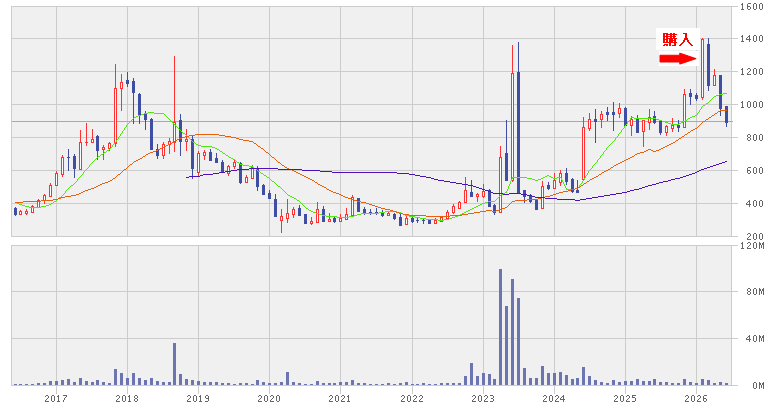Viewport: 766px width, 403px height.
Task: Click the 2026 year label on time axis
Action: [x=696, y=399]
